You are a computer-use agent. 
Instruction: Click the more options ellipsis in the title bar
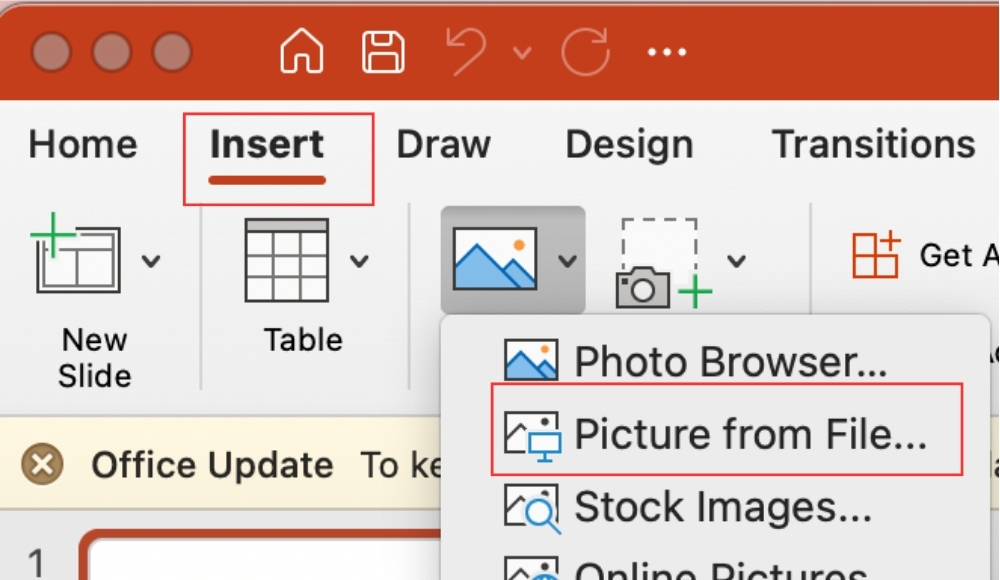[x=665, y=50]
